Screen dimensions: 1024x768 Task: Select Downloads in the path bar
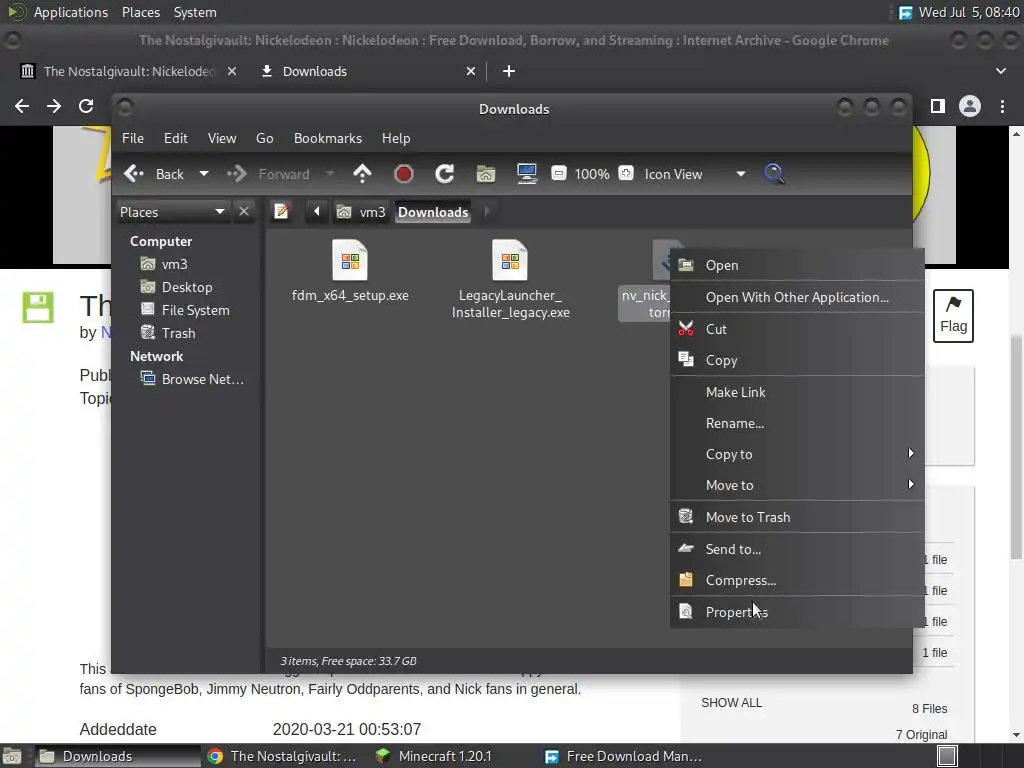(x=433, y=212)
